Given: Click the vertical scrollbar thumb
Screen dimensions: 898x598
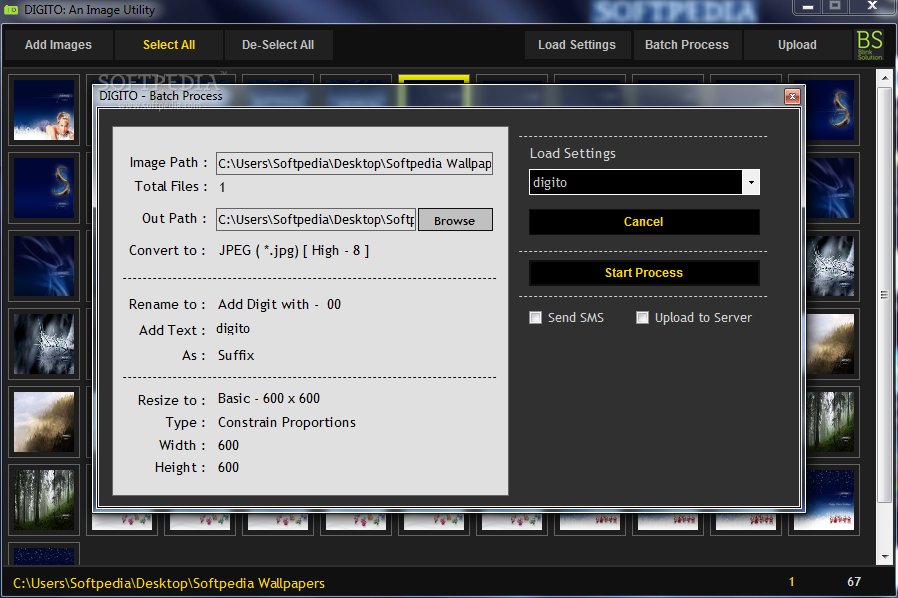Looking at the screenshot, I should [884, 294].
